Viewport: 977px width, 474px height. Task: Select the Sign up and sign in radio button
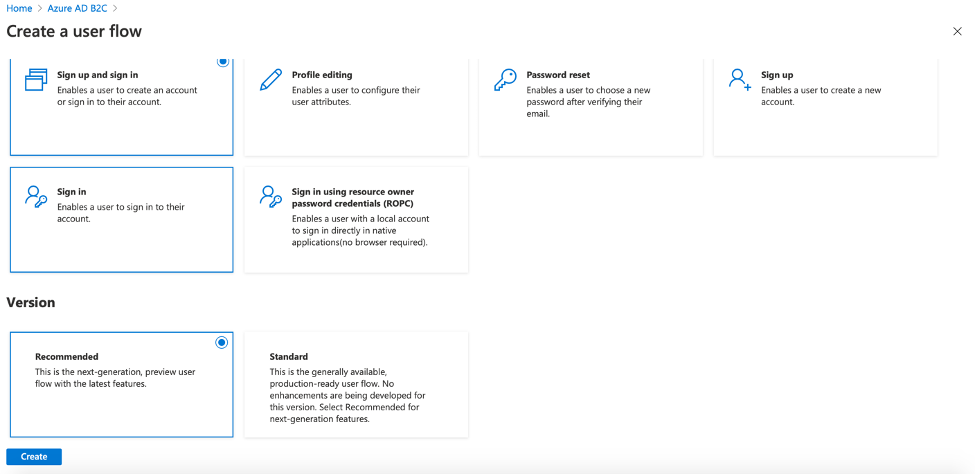tap(222, 62)
